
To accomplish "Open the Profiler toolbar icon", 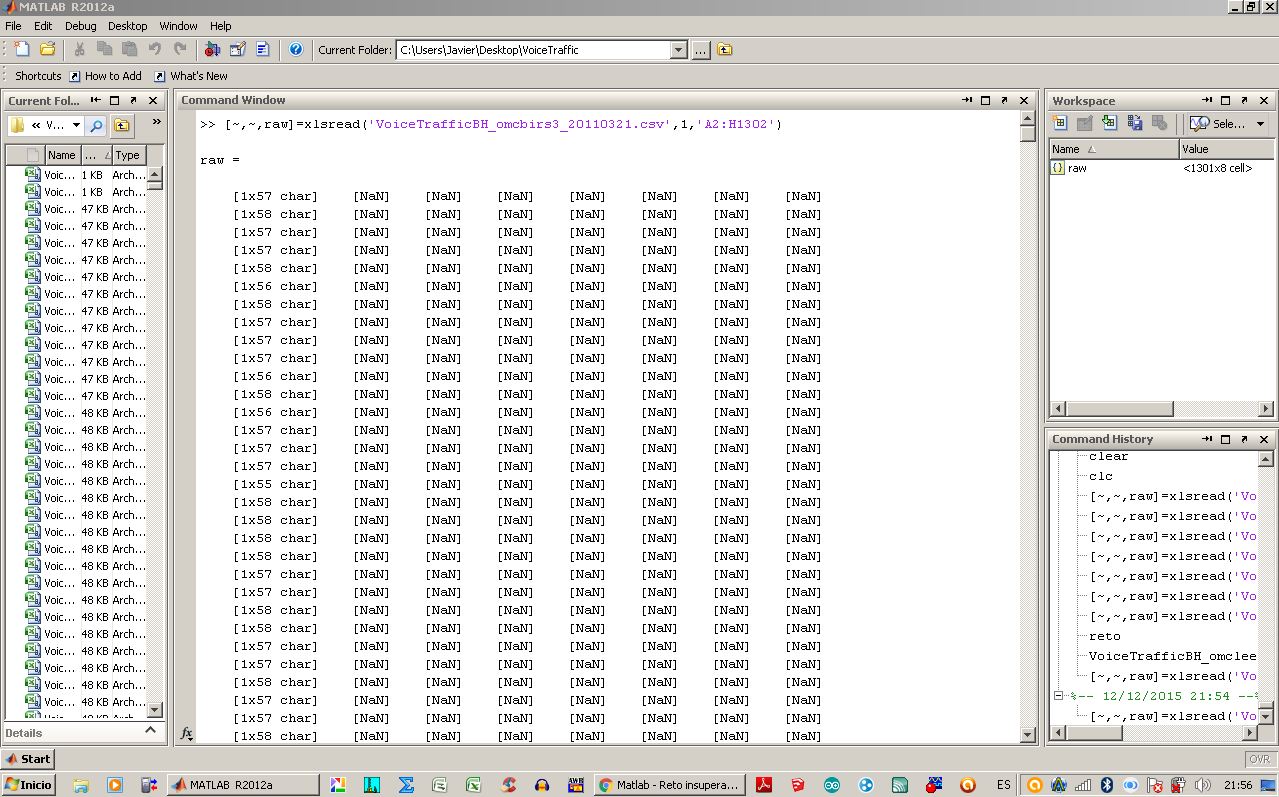I will [262, 49].
